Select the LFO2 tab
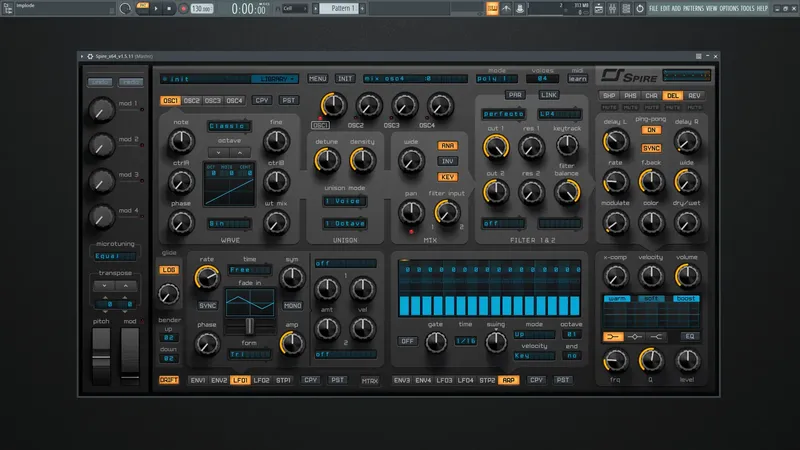The width and height of the screenshot is (800, 450). tap(262, 380)
